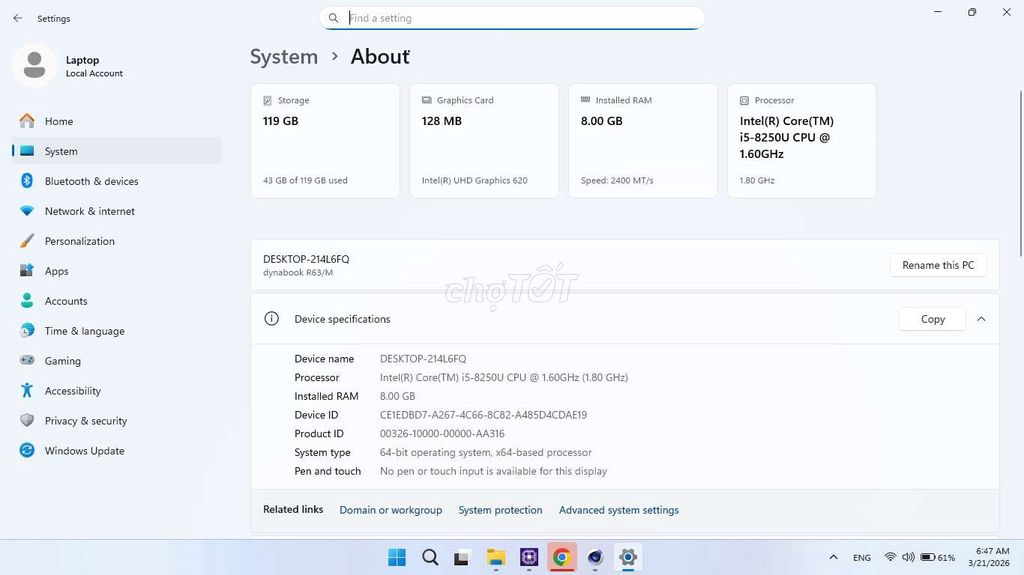
Task: Open Google Chrome from the taskbar
Action: [x=562, y=557]
